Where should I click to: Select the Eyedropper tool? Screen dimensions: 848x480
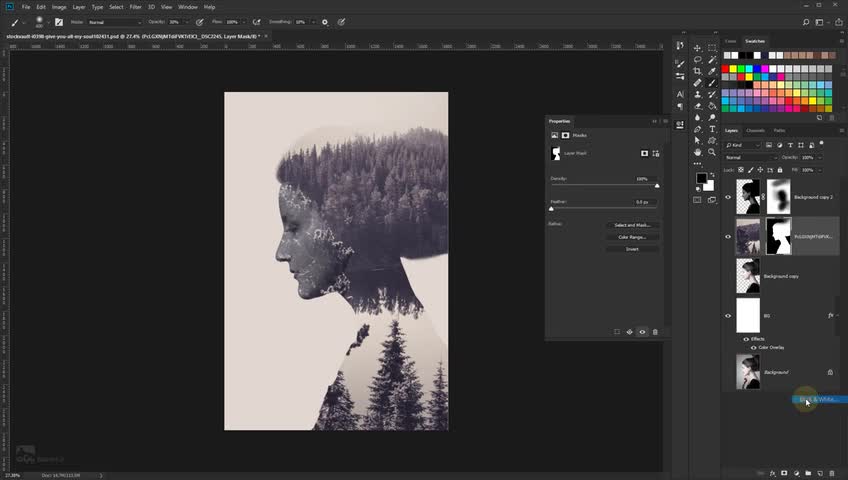pos(712,71)
